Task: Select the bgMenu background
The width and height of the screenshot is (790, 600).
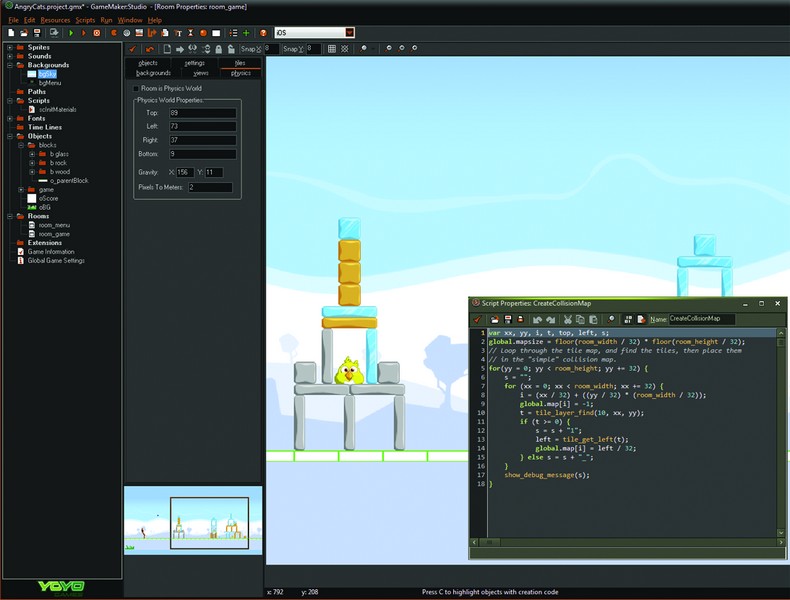Action: point(50,83)
